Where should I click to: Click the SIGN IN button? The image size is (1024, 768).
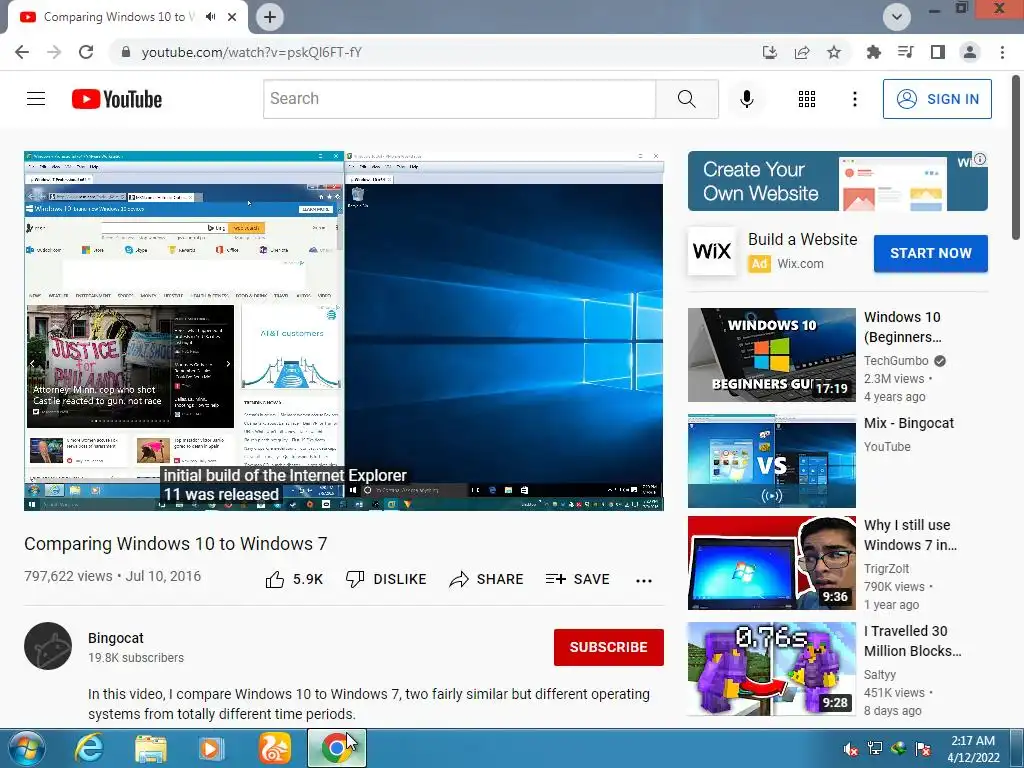pyautogui.click(x=936, y=99)
